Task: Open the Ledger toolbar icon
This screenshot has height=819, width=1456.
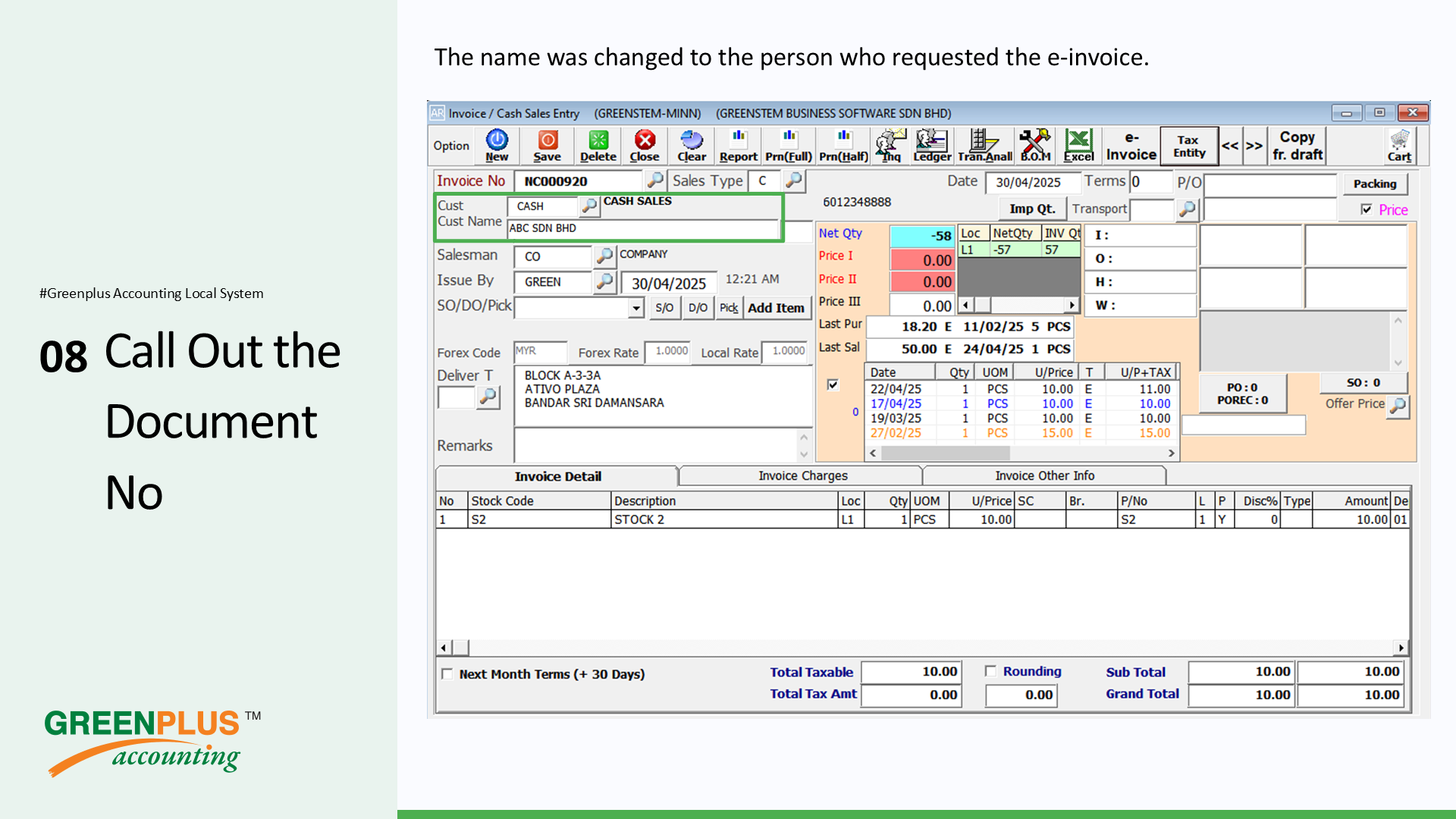Action: [932, 146]
